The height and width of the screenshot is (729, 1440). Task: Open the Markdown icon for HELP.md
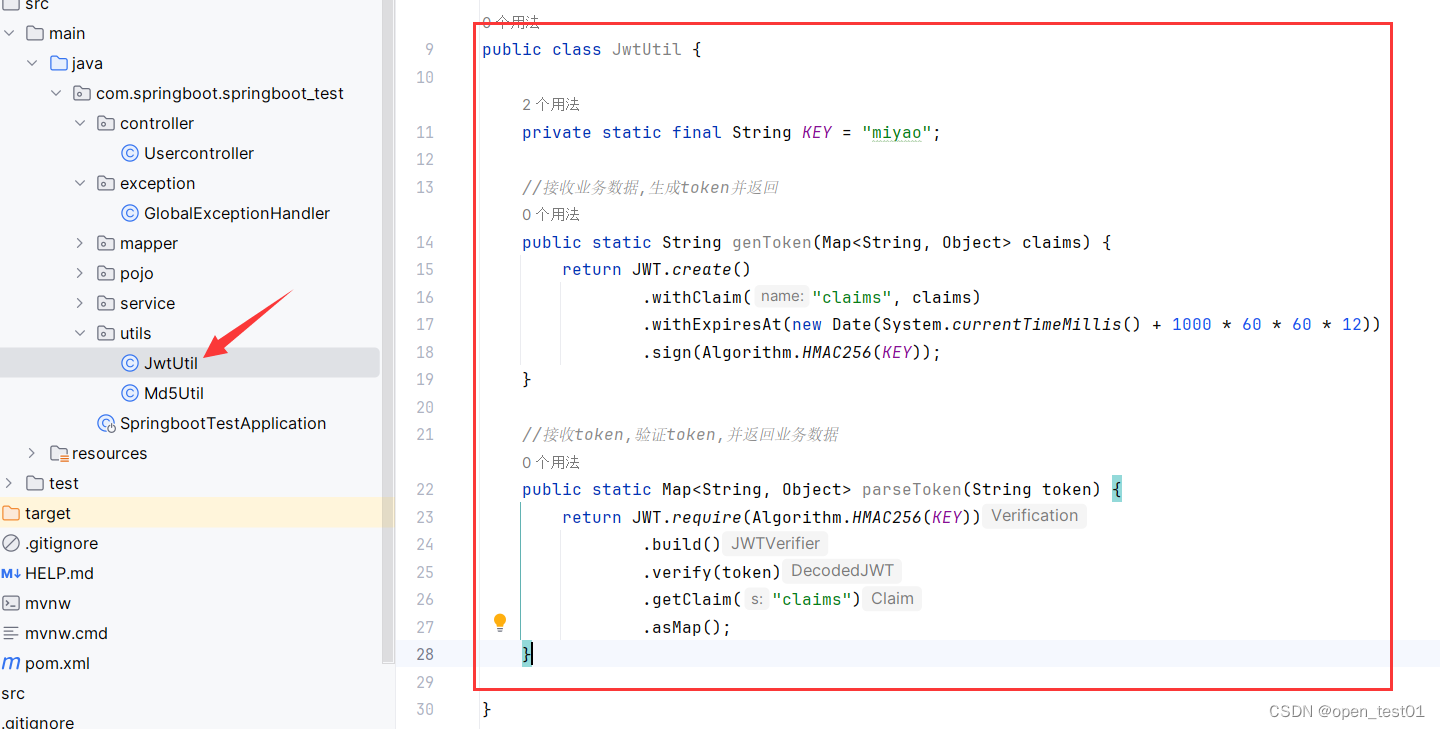[13, 572]
